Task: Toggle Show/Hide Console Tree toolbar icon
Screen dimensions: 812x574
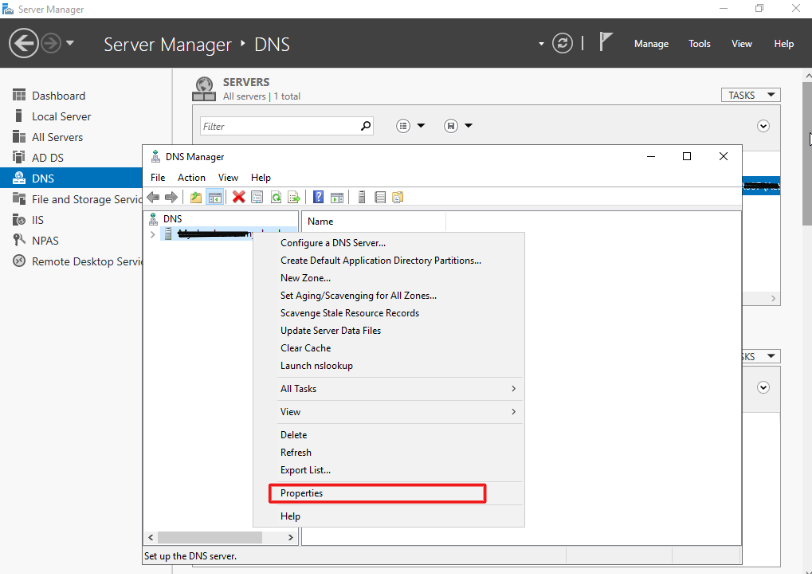Action: coord(215,197)
